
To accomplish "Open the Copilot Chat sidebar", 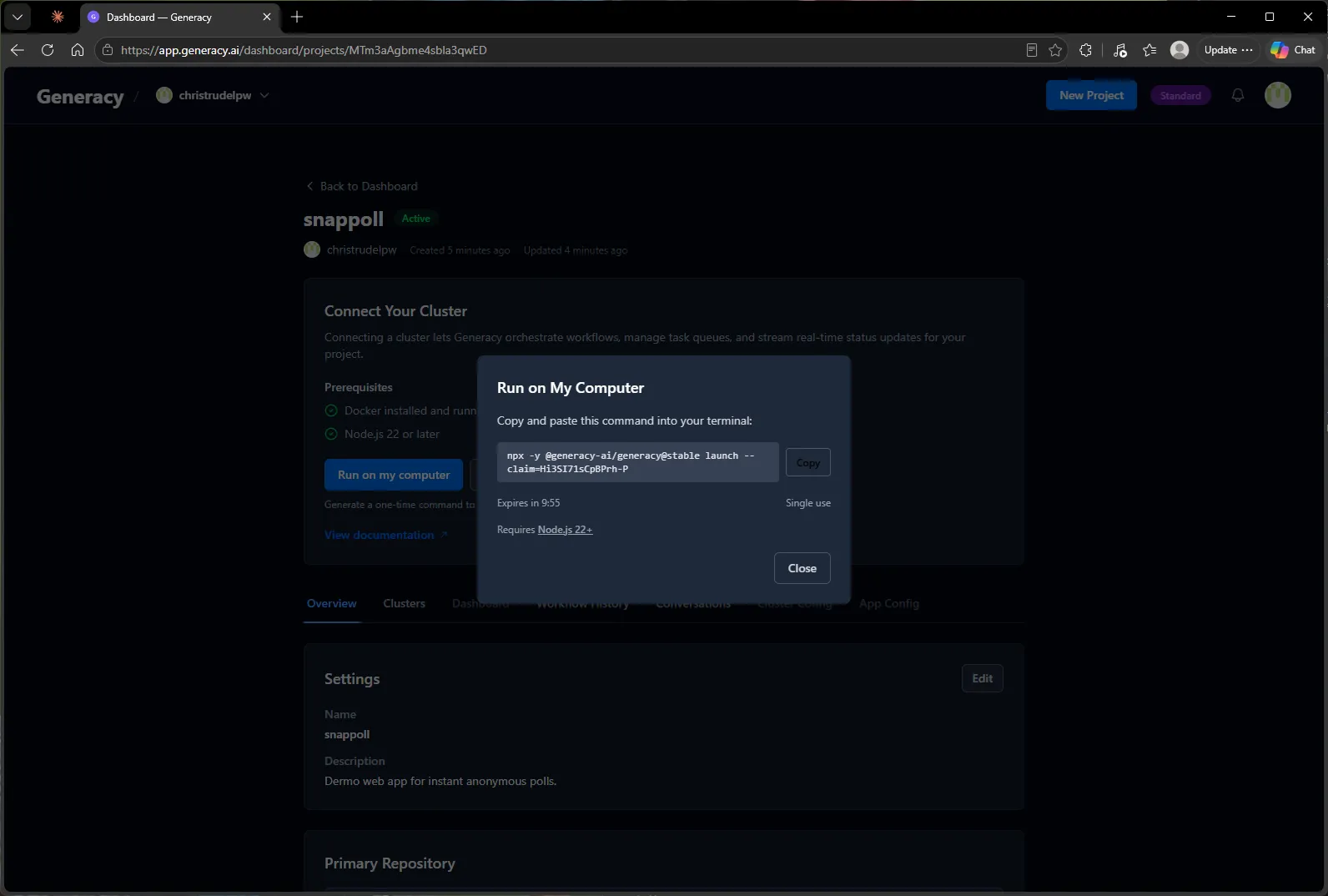I will [x=1293, y=50].
